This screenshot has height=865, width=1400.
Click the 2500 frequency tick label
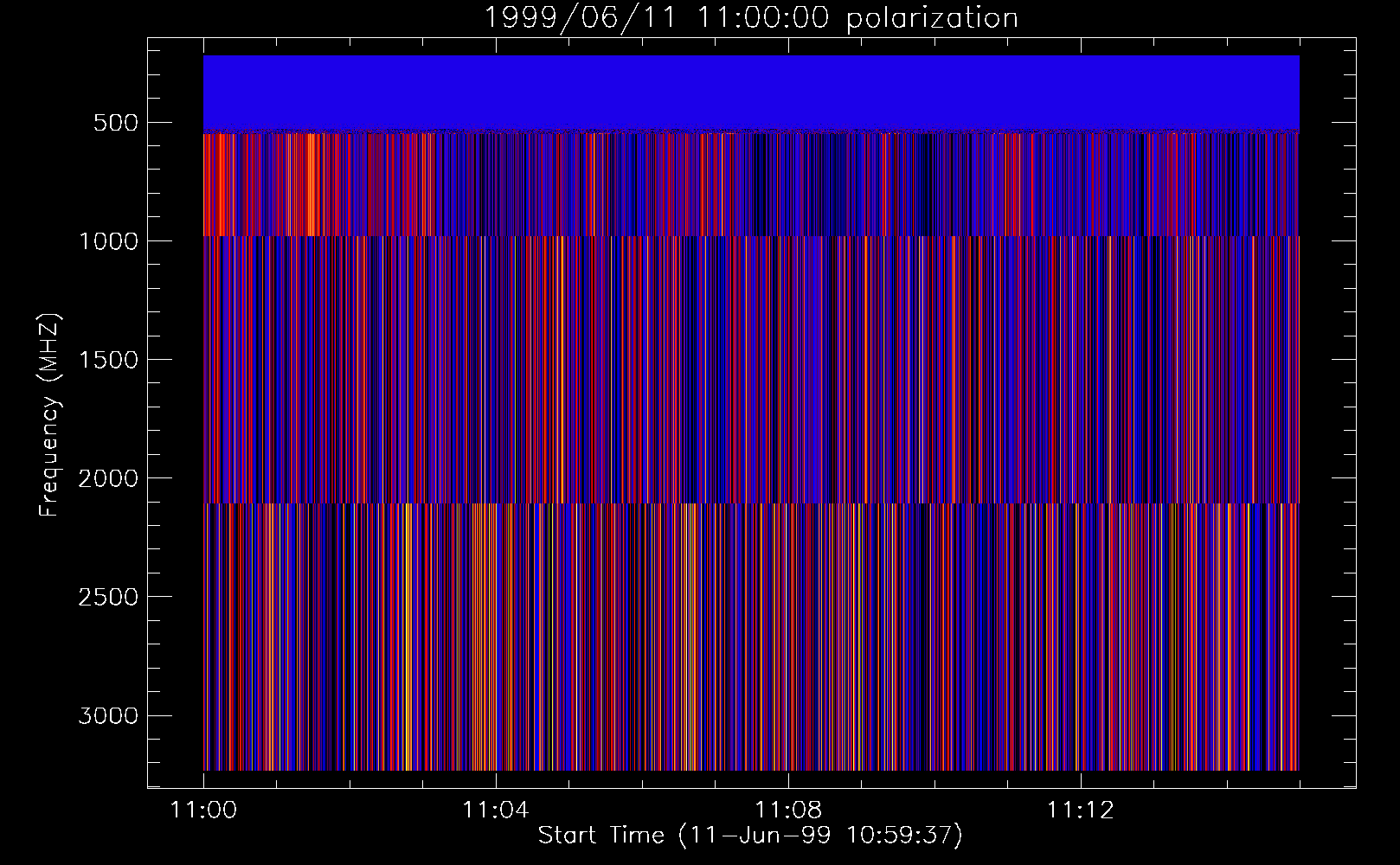108,597
